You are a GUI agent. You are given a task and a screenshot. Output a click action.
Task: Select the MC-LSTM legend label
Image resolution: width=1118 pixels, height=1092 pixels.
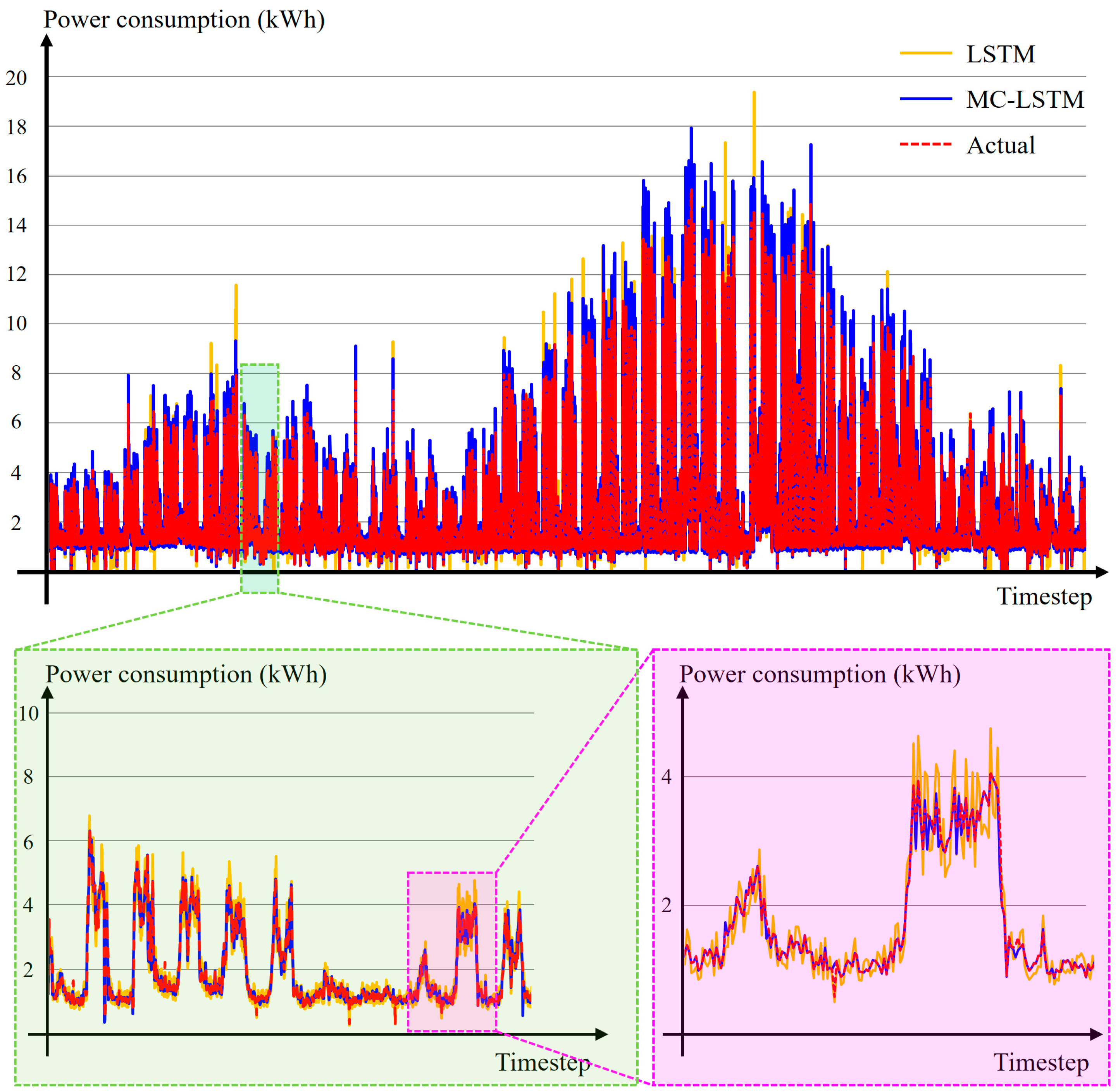click(1025, 100)
